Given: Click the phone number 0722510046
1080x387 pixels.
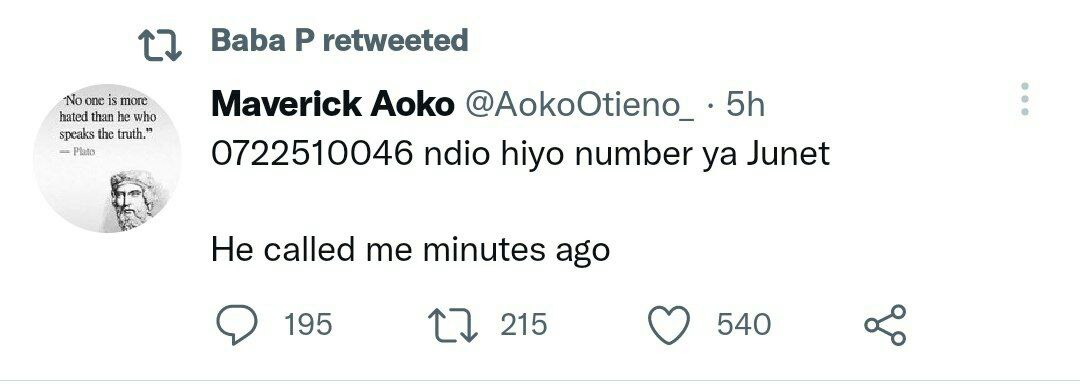Looking at the screenshot, I should click(x=312, y=154).
